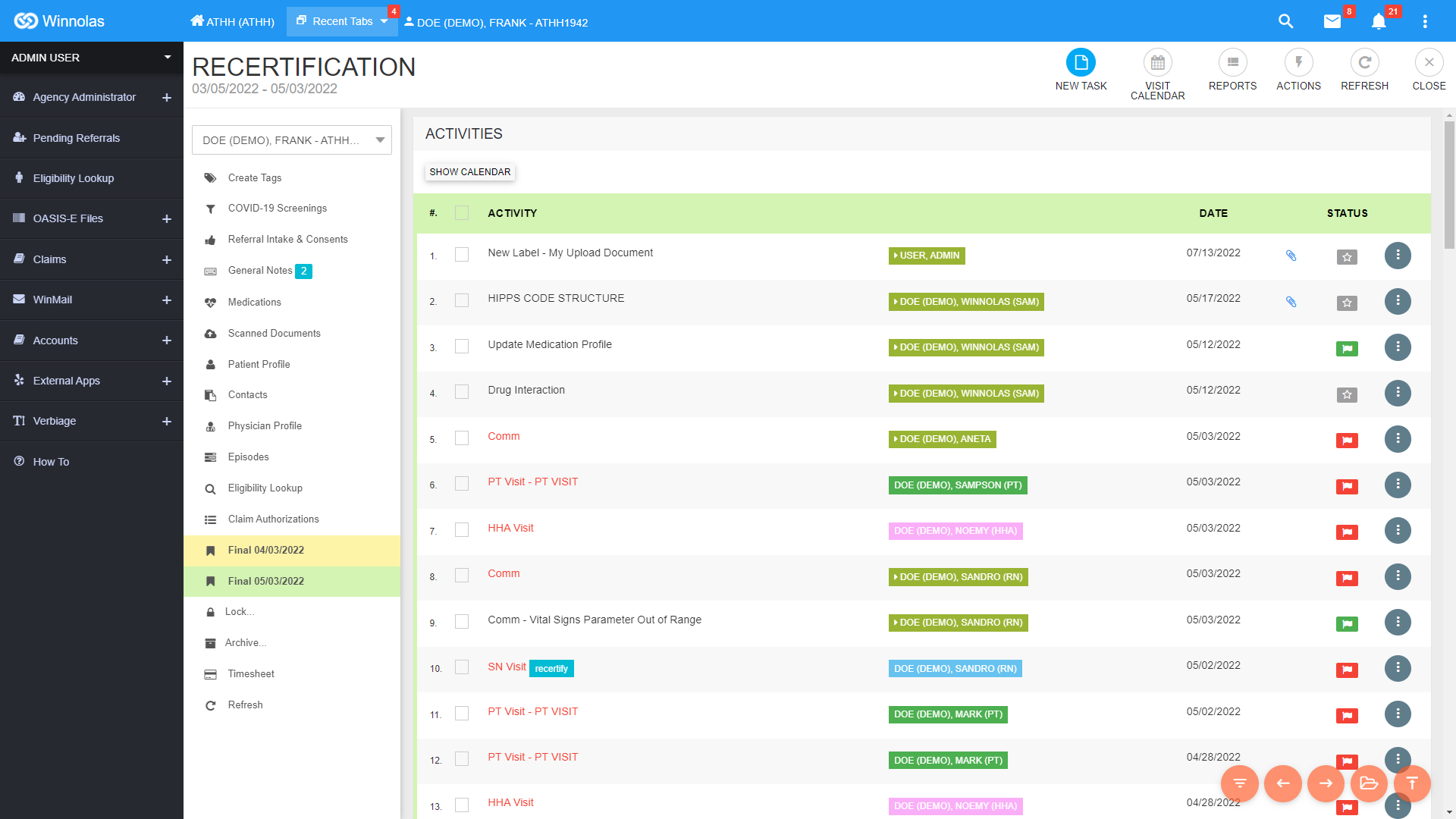Check the box for New Label - My Upload Document

point(462,255)
